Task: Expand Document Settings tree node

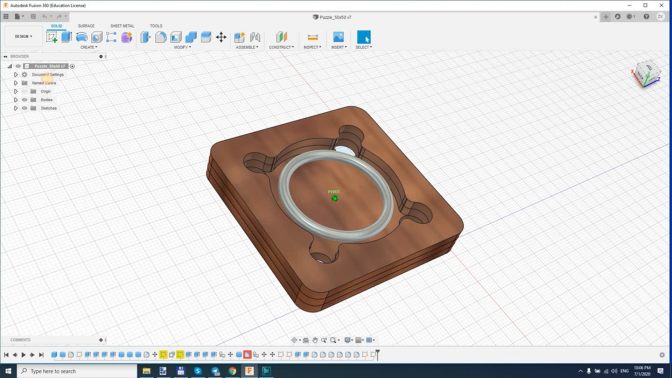Action: 15,75
